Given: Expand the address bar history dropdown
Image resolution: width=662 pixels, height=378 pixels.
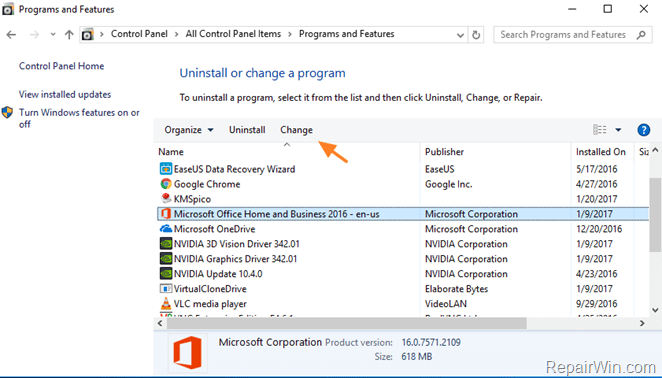Looking at the screenshot, I should point(460,35).
